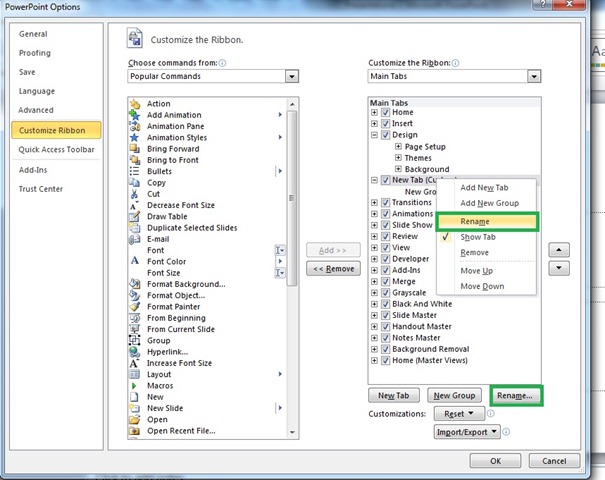The height and width of the screenshot is (480, 605).
Task: Click the New Tab button
Action: click(394, 395)
